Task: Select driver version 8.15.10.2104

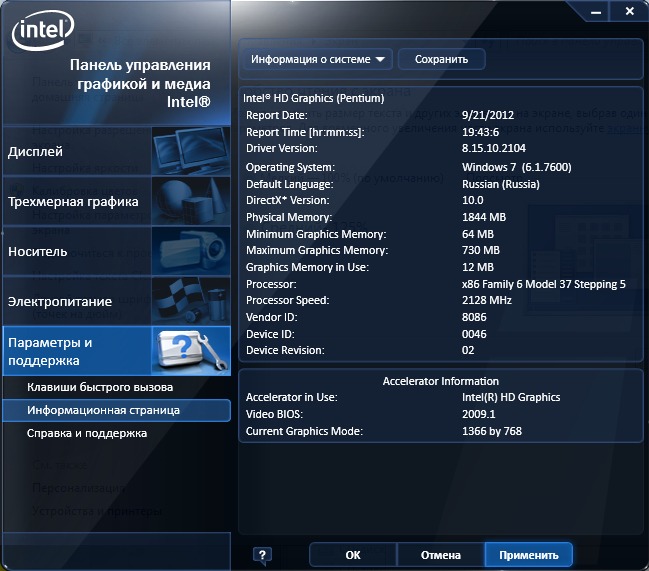Action: tap(493, 148)
